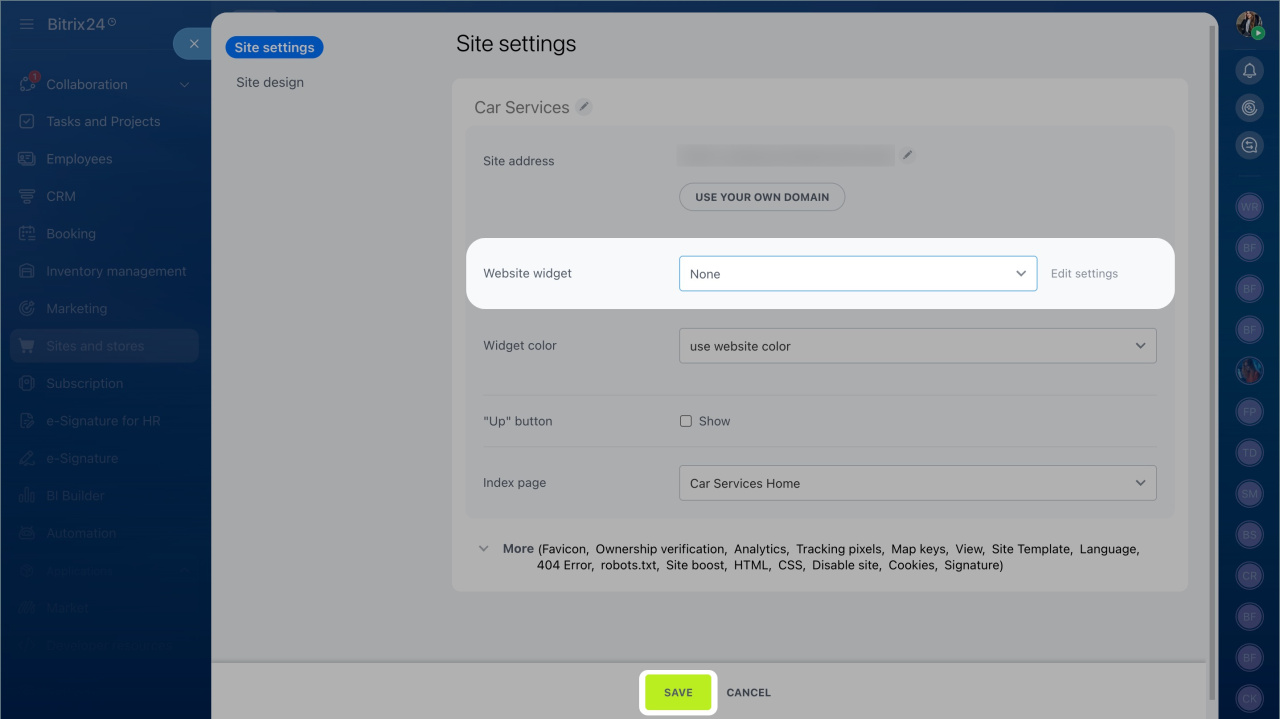The height and width of the screenshot is (719, 1280).
Task: Click the CRM icon in sidebar
Action: [x=28, y=197]
